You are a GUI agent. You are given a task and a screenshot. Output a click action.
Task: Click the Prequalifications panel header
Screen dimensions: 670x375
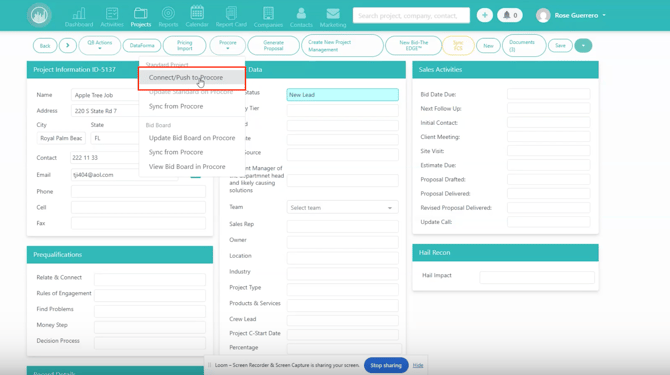(x=120, y=255)
